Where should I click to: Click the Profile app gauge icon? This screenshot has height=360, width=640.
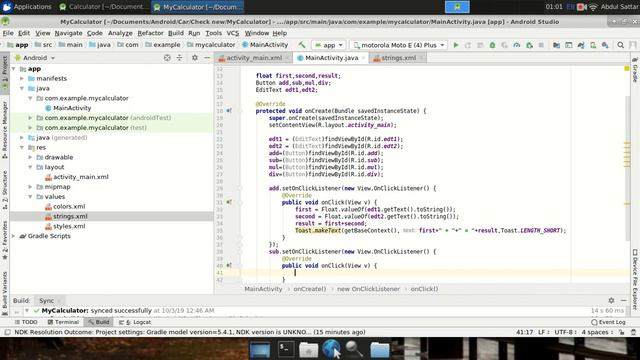coord(517,45)
